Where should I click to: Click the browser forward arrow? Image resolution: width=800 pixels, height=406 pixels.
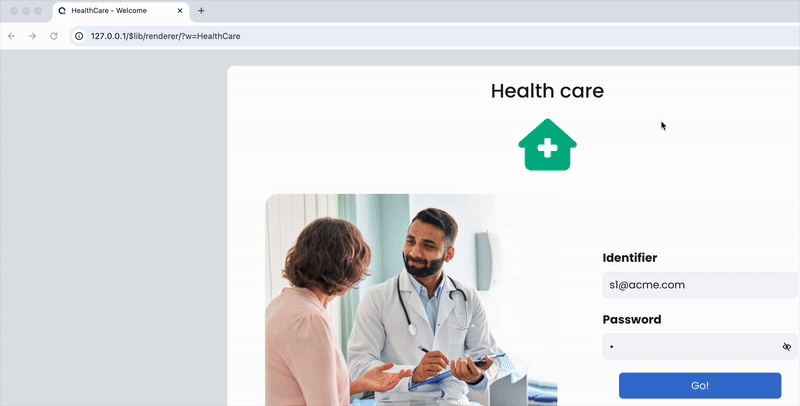(x=32, y=36)
